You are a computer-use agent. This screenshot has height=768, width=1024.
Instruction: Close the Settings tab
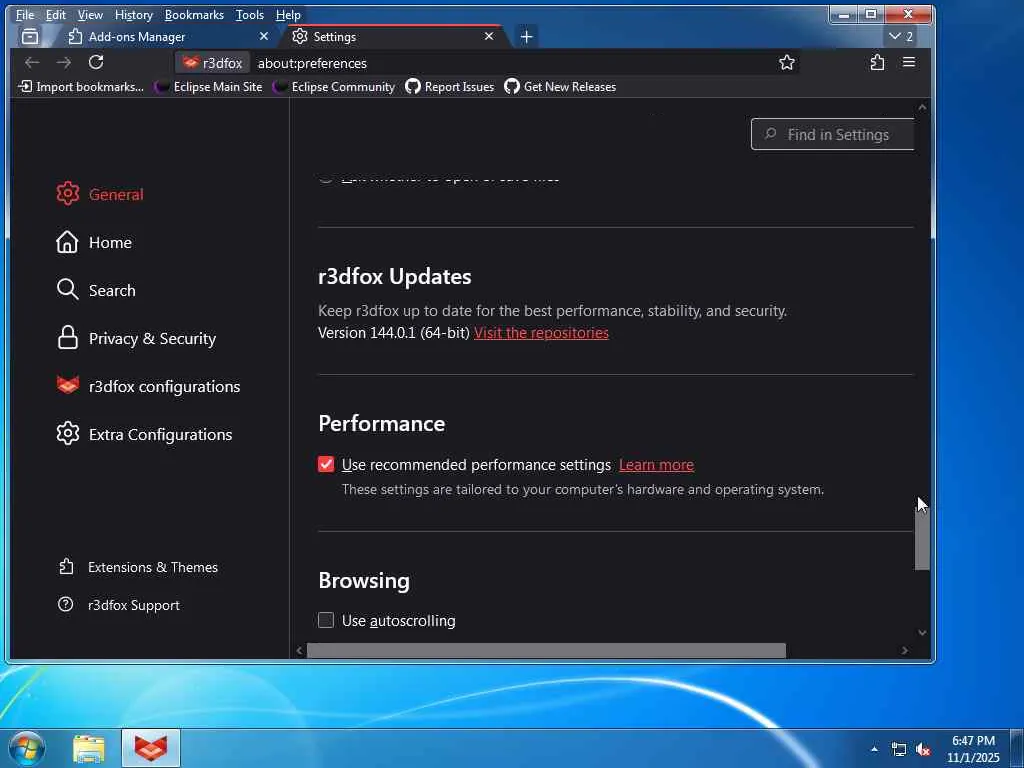[489, 37]
